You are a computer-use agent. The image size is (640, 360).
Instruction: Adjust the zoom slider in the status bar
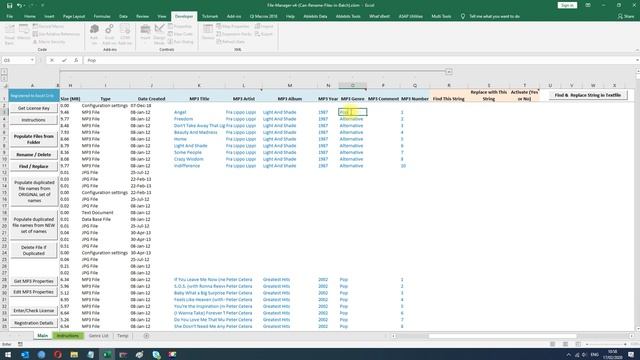[606, 344]
